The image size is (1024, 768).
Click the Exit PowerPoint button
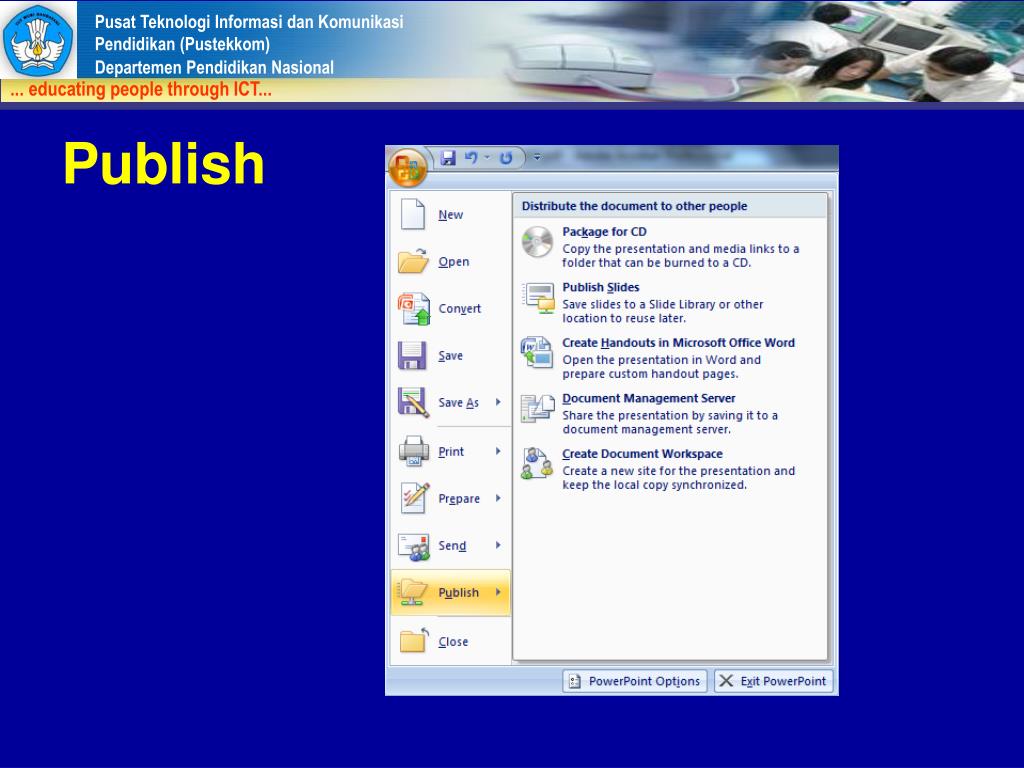(x=773, y=681)
